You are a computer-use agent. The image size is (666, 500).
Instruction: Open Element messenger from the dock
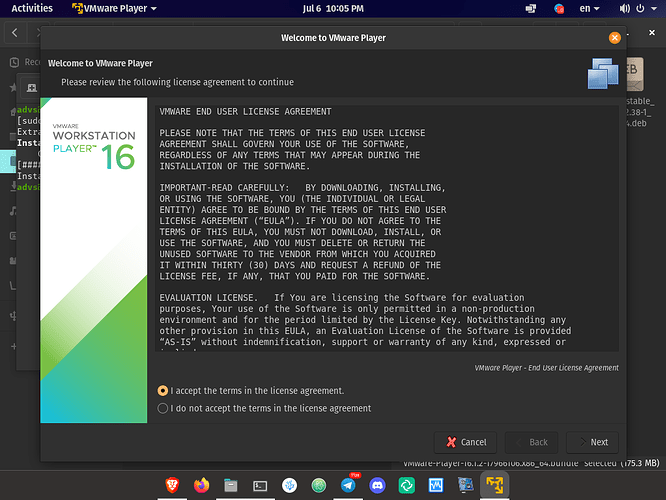point(406,485)
